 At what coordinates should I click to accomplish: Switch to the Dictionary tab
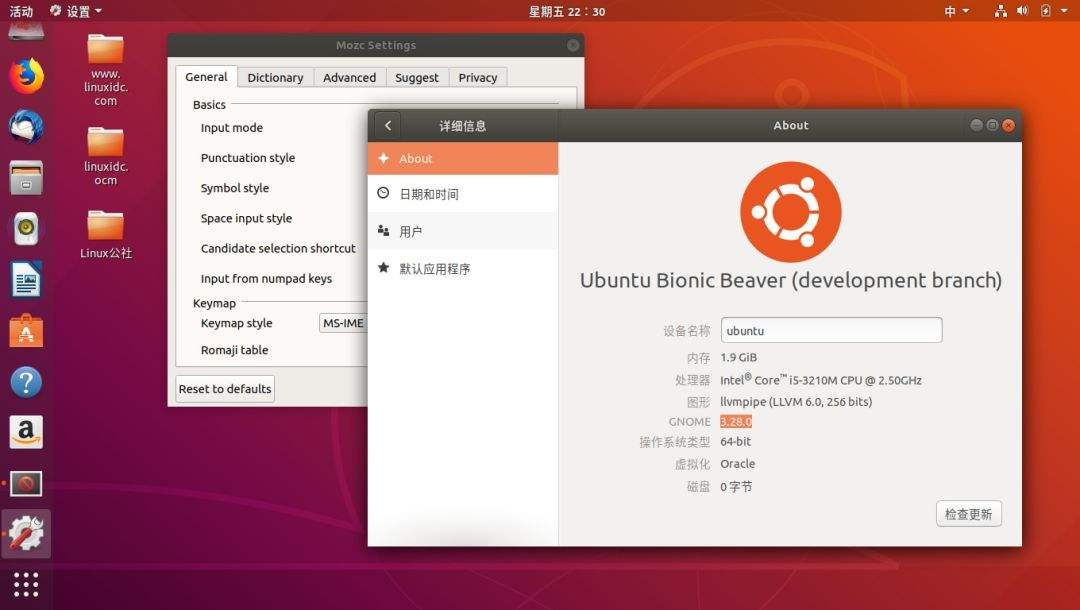(275, 77)
